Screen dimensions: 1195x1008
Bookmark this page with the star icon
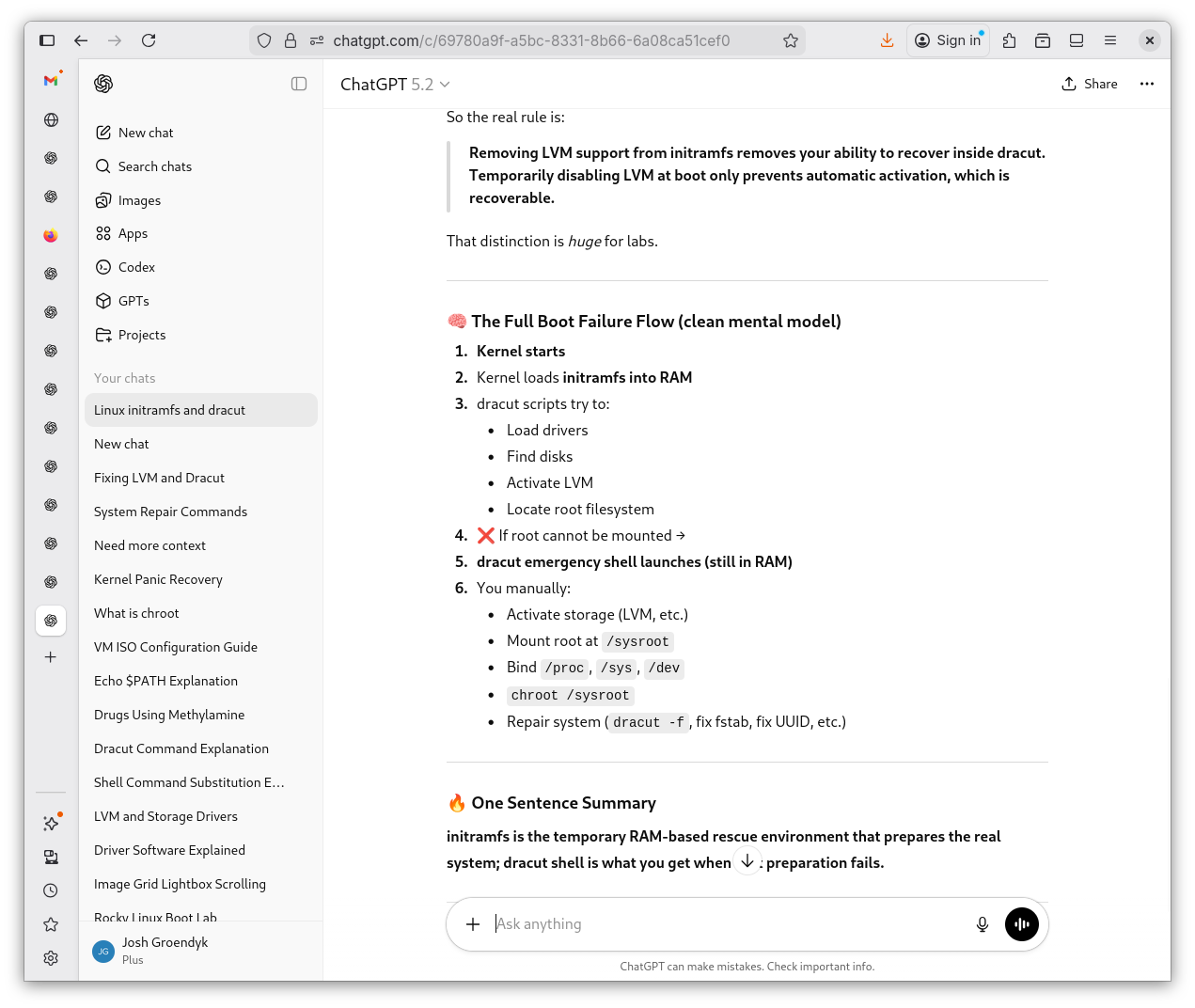(790, 40)
